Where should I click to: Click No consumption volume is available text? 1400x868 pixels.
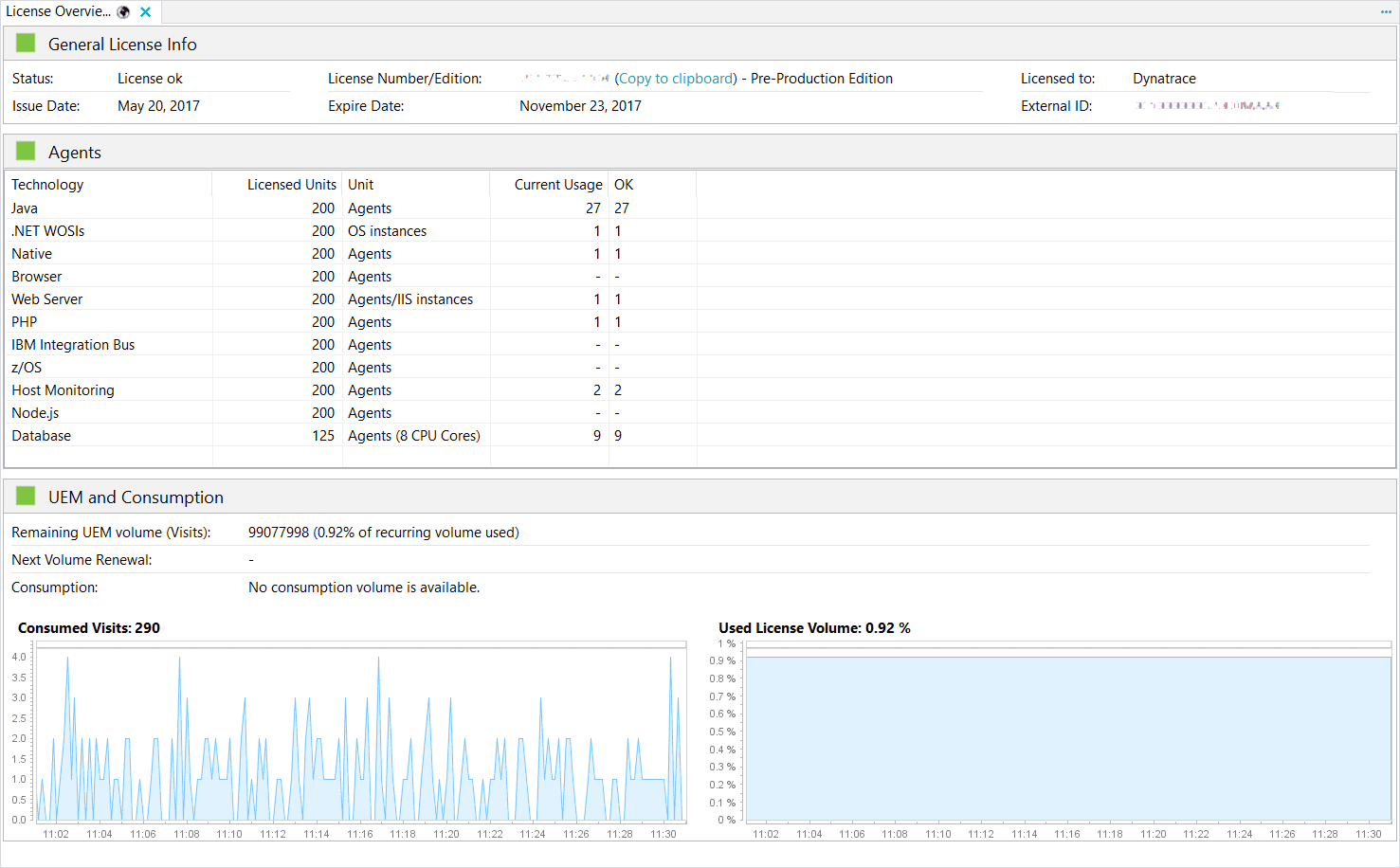[364, 588]
